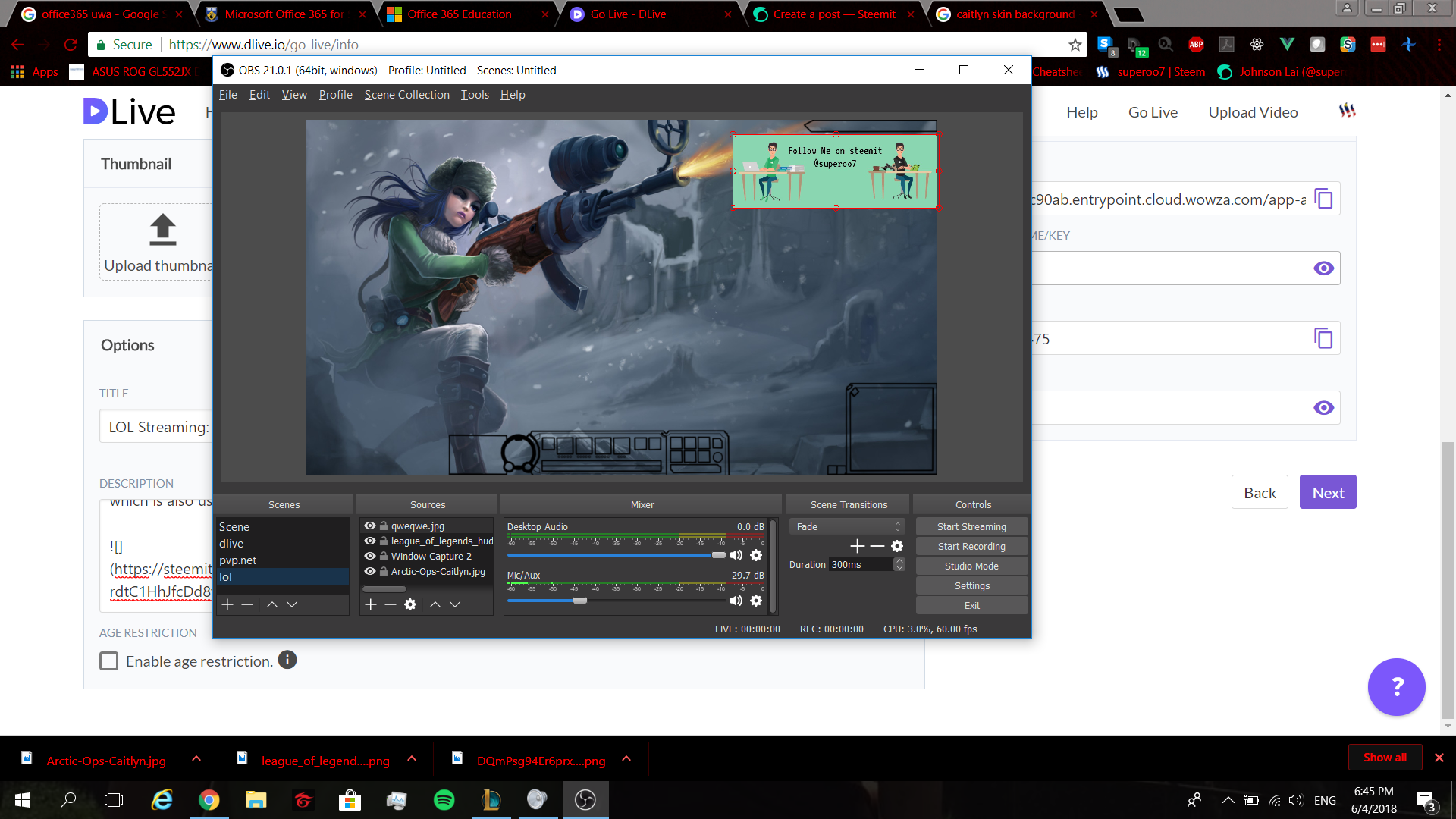The image size is (1456, 819).
Task: Click the Mic/Aux volume slider handle
Action: (580, 601)
